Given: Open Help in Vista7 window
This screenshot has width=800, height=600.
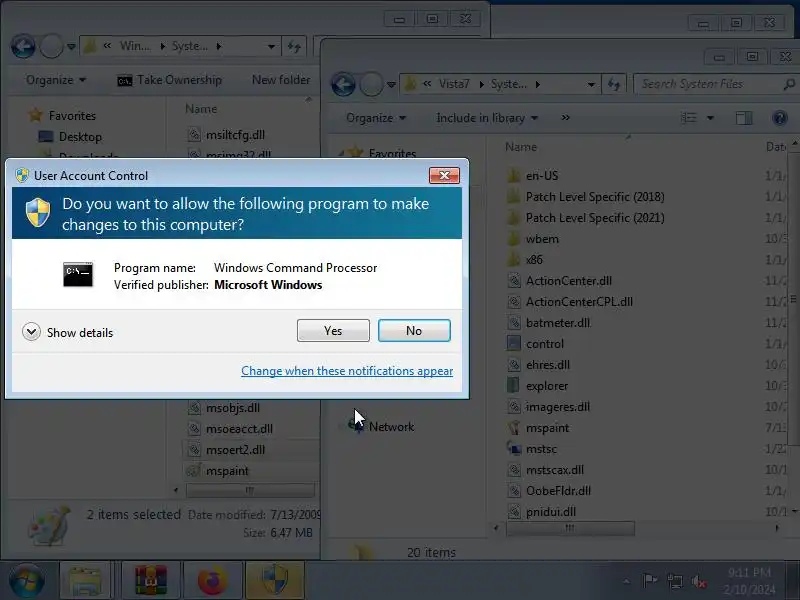Looking at the screenshot, I should click(x=780, y=118).
